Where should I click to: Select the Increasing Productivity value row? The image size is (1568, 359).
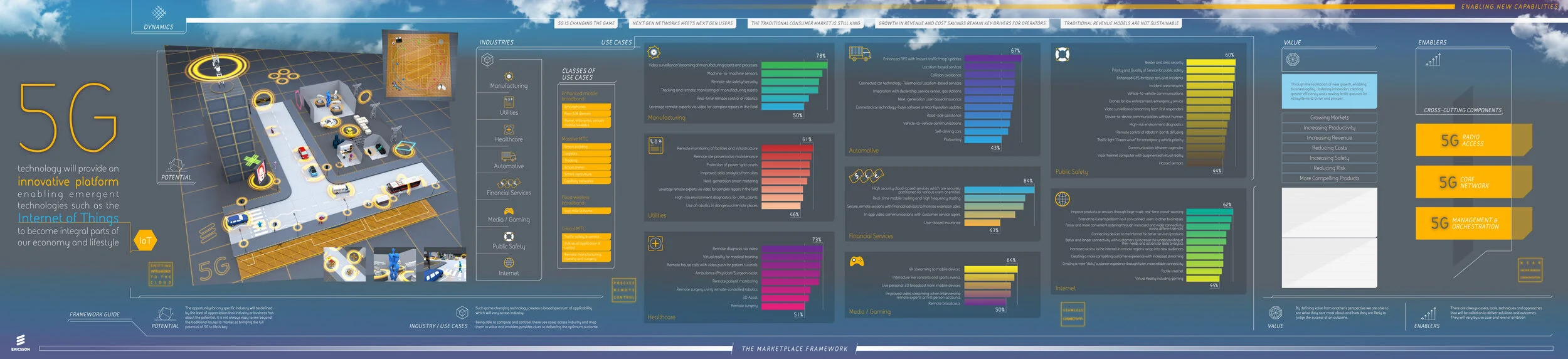[1329, 127]
